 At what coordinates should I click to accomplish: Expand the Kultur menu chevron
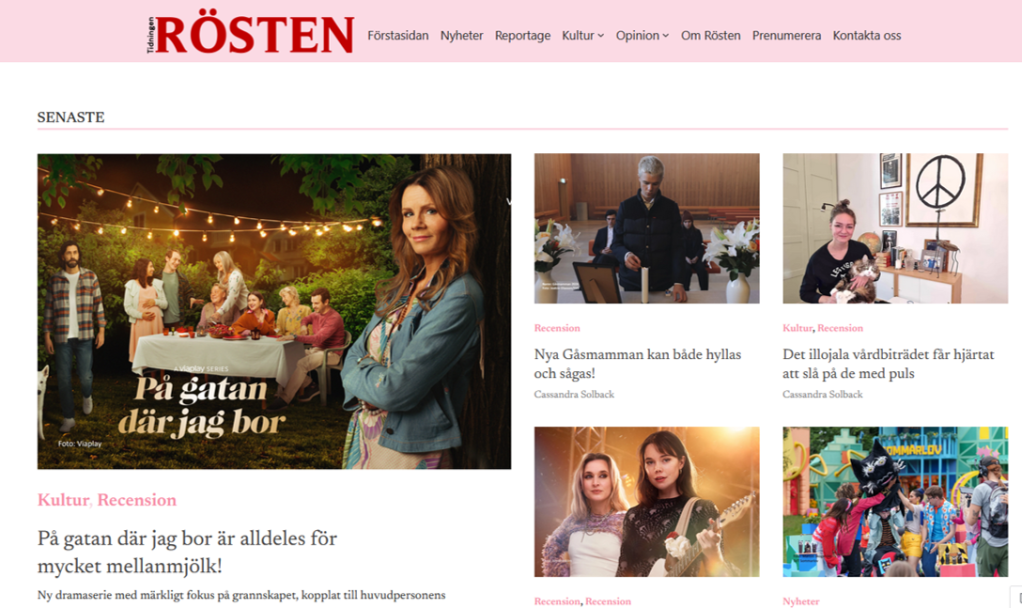pyautogui.click(x=601, y=36)
